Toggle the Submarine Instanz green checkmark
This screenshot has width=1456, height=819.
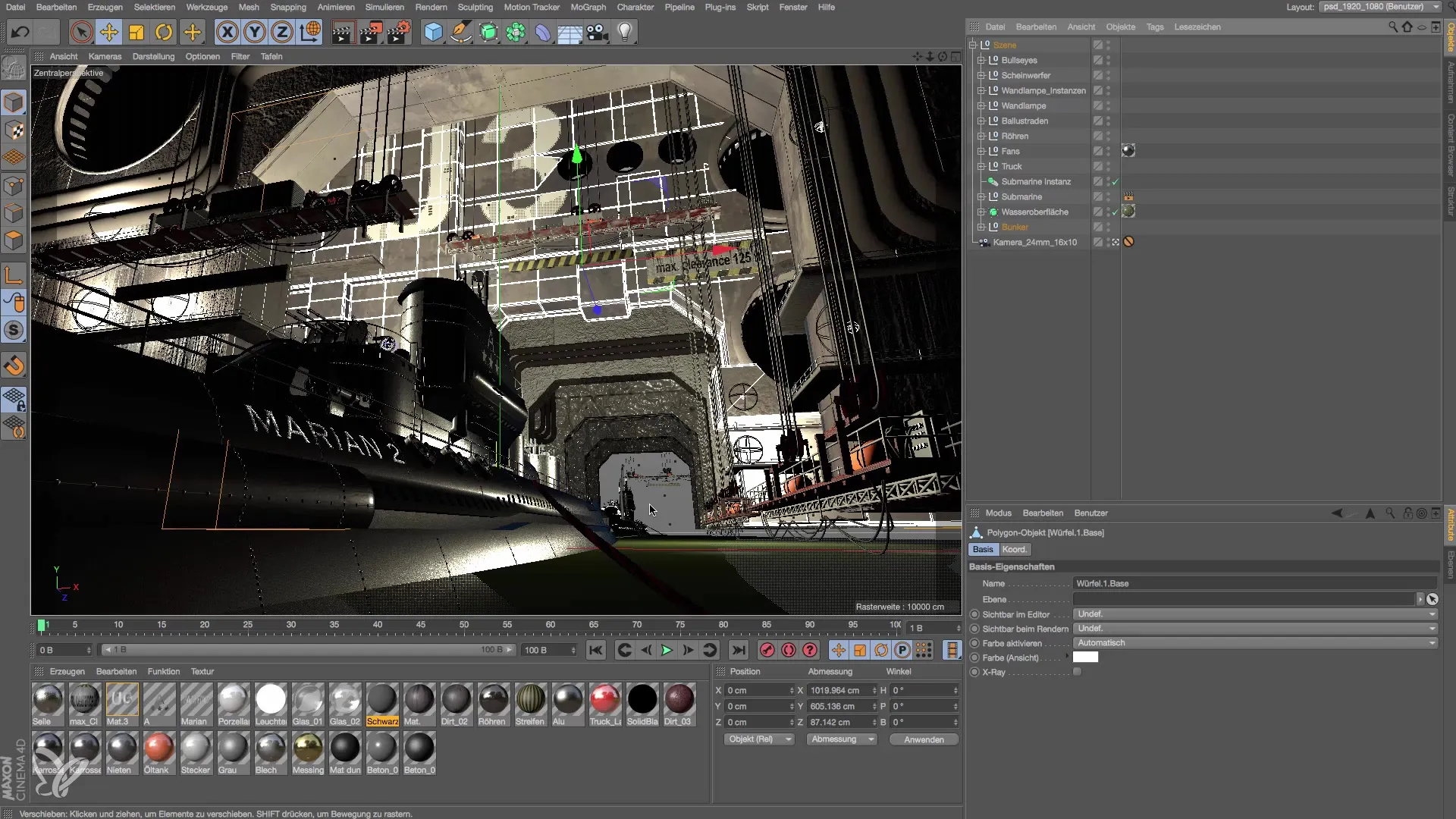pyautogui.click(x=1116, y=182)
